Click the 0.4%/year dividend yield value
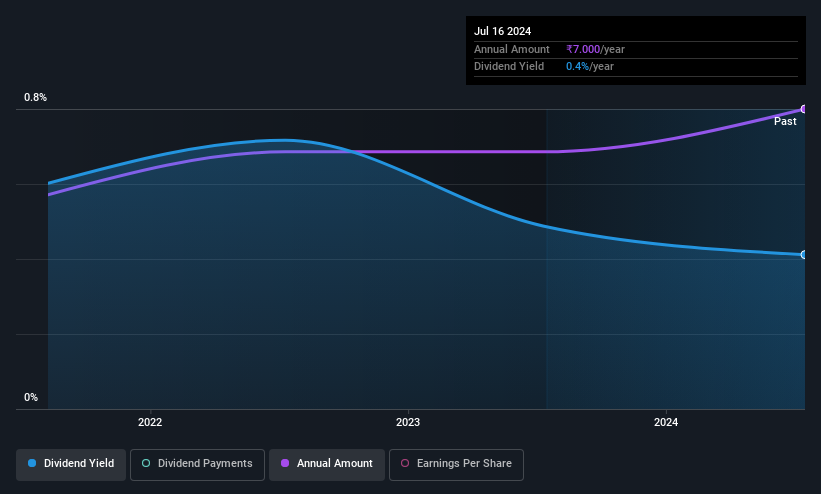Screen dimensions: 821x494 coord(590,67)
